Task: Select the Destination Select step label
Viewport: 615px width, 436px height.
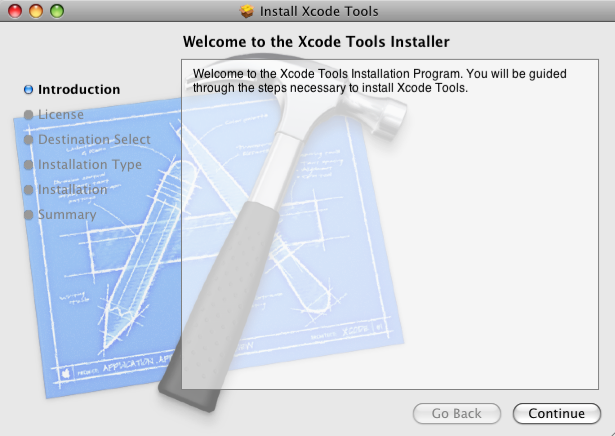Action: [x=94, y=140]
